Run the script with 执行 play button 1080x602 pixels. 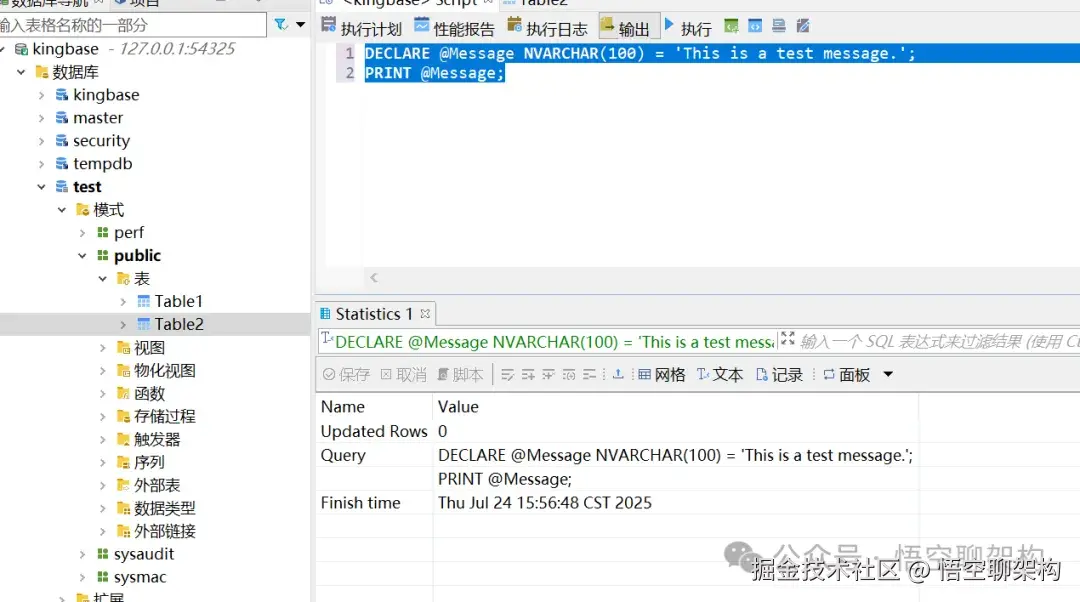[x=688, y=28]
